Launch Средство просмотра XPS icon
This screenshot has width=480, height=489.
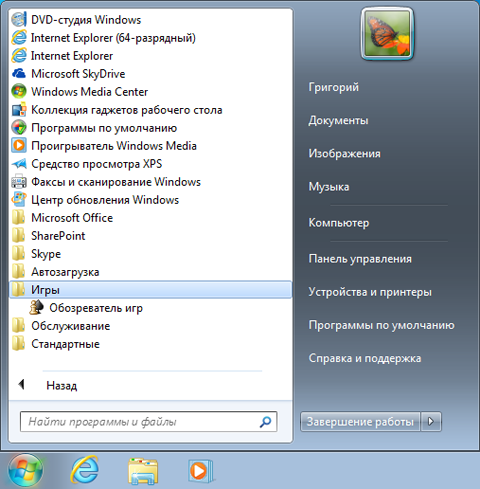[19, 164]
